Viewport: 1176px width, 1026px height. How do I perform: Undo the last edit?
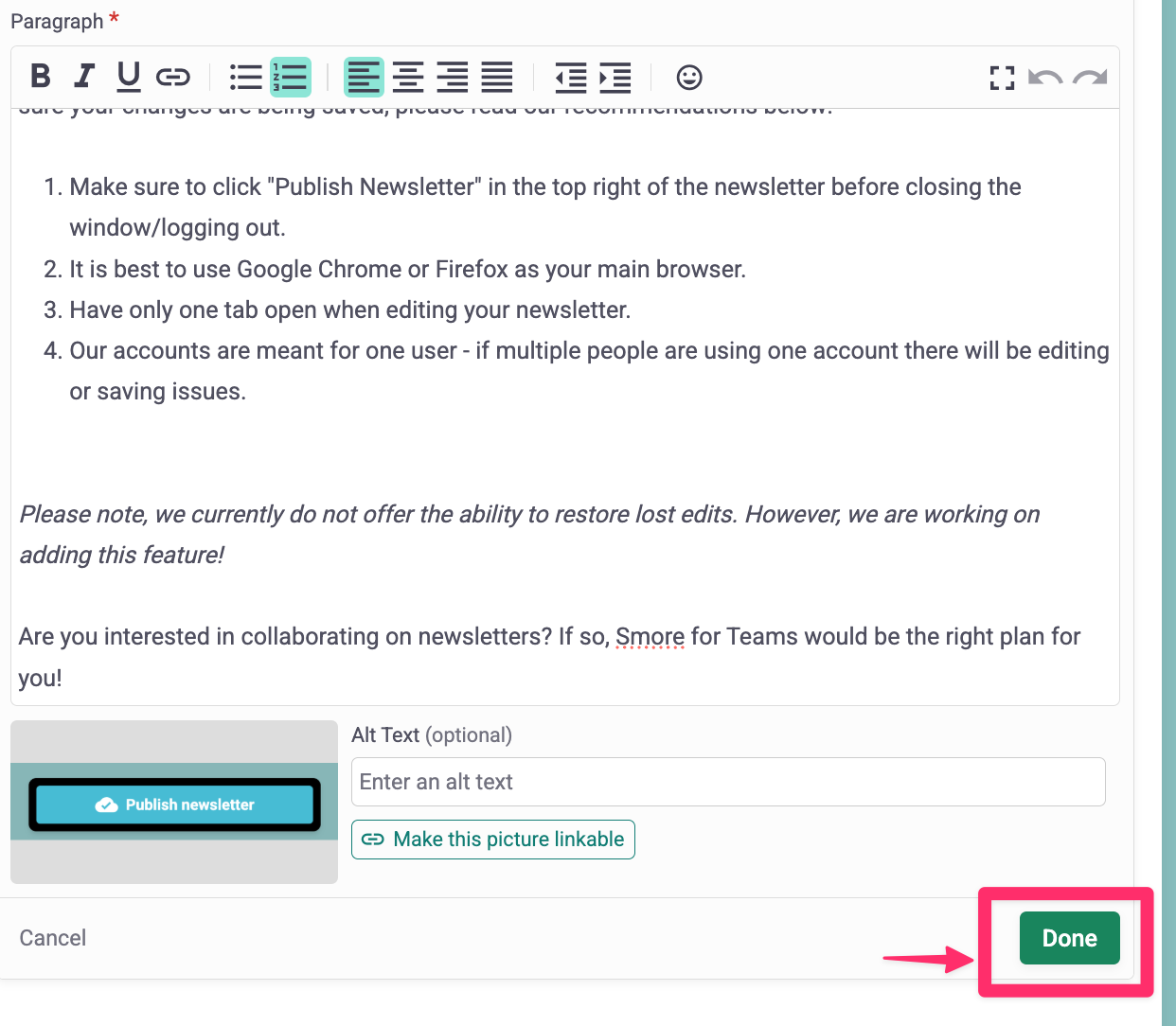pyautogui.click(x=1045, y=78)
